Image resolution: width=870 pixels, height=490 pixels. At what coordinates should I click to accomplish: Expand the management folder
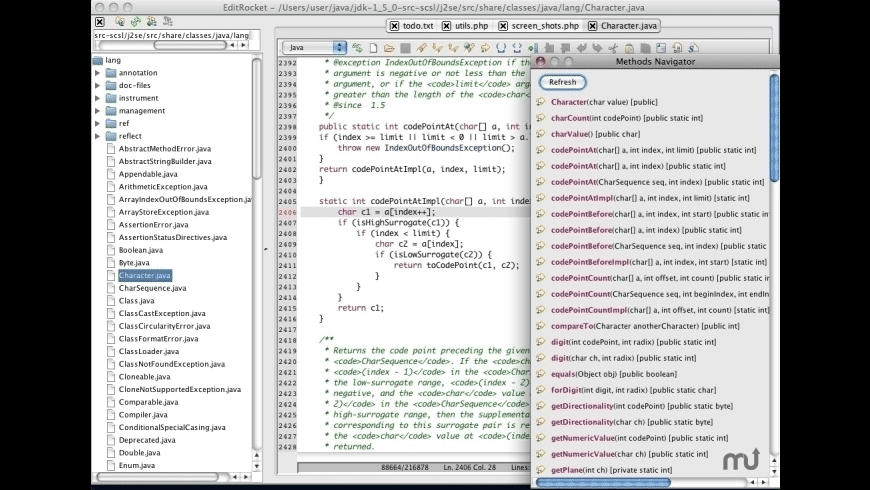[x=98, y=111]
